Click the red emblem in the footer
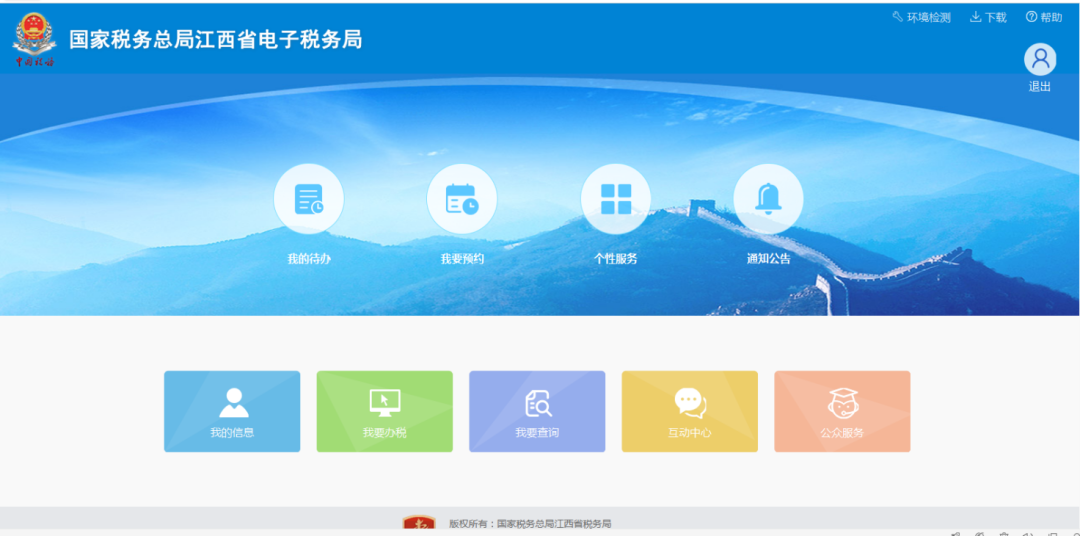 click(x=418, y=524)
